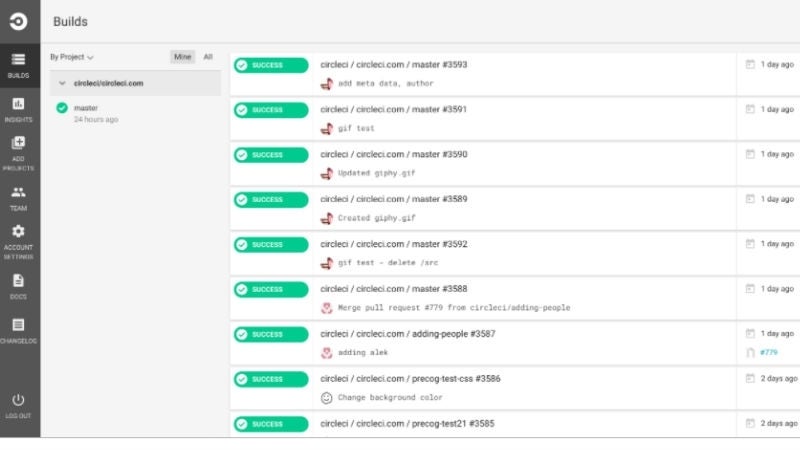
Task: Click commit message 'Updated giphy.gif'
Action: coord(377,173)
